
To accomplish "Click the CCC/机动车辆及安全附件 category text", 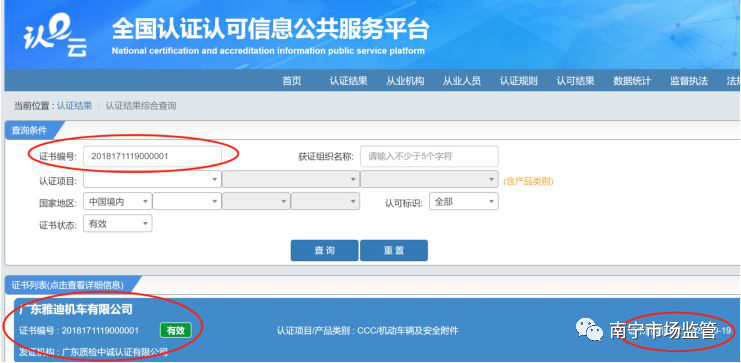I will coord(408,331).
